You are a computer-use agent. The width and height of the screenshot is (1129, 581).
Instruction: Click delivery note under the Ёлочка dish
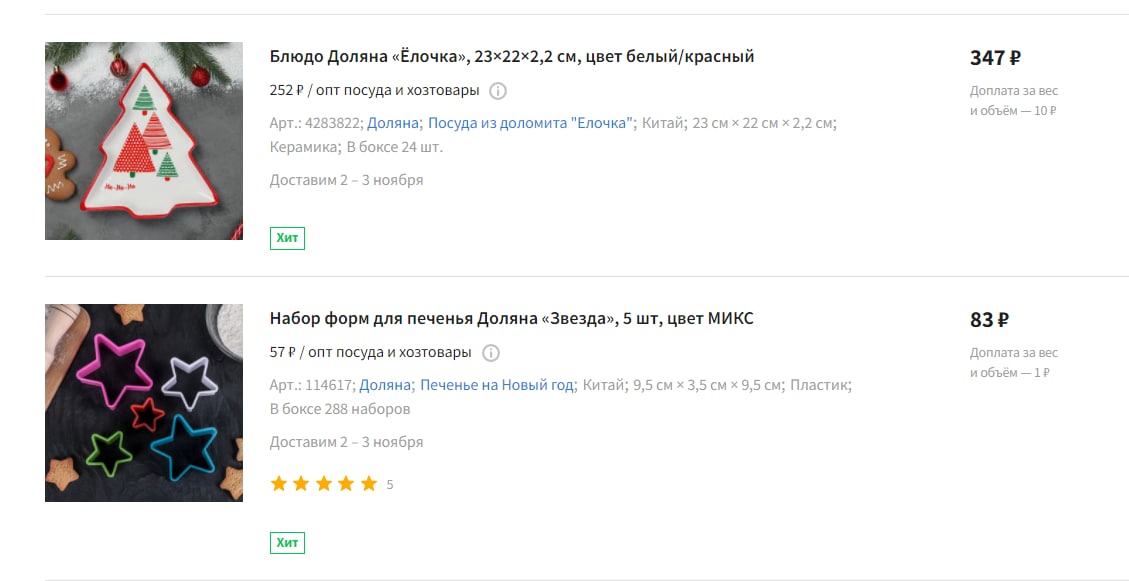(x=346, y=180)
